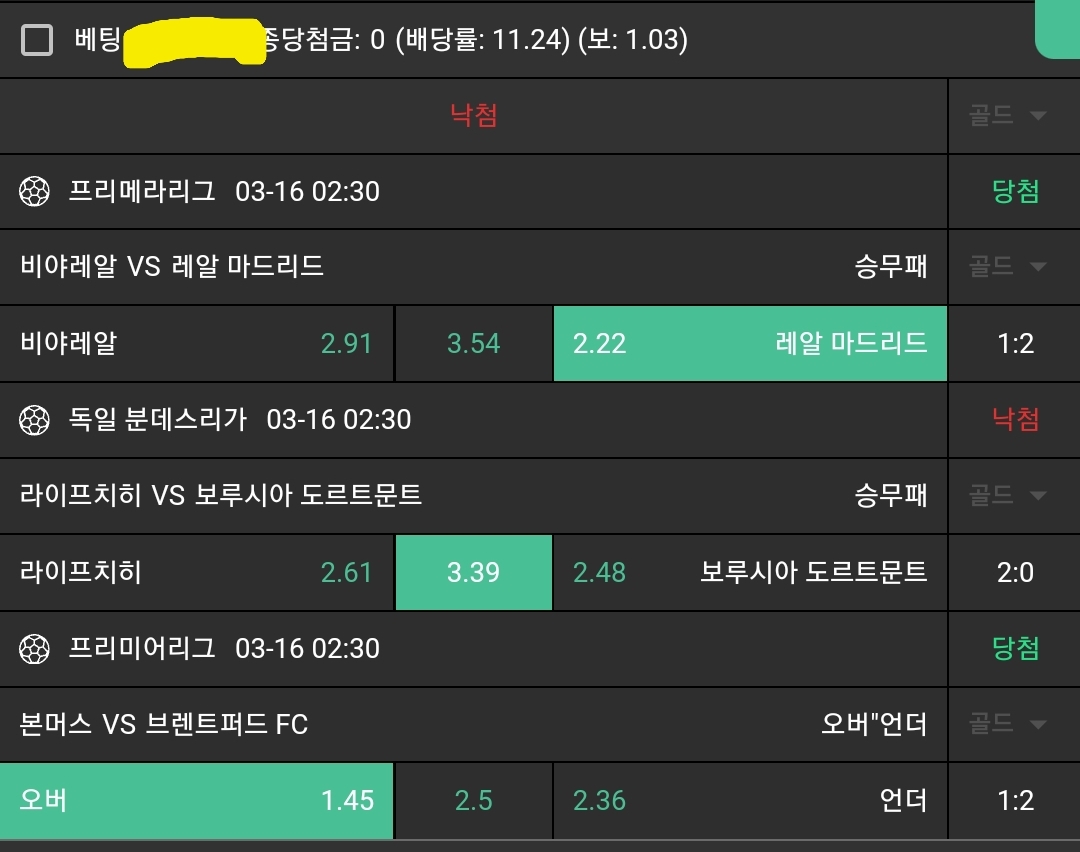
Task: Click the highlighted 3.39 draw cell
Action: [474, 573]
